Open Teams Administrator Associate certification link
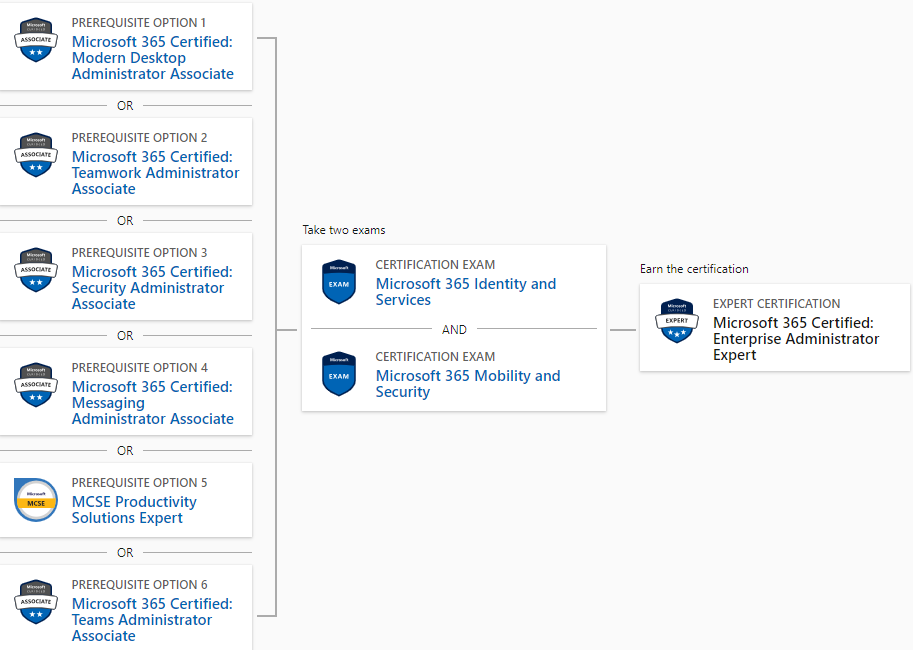The image size is (913, 650). tap(152, 620)
